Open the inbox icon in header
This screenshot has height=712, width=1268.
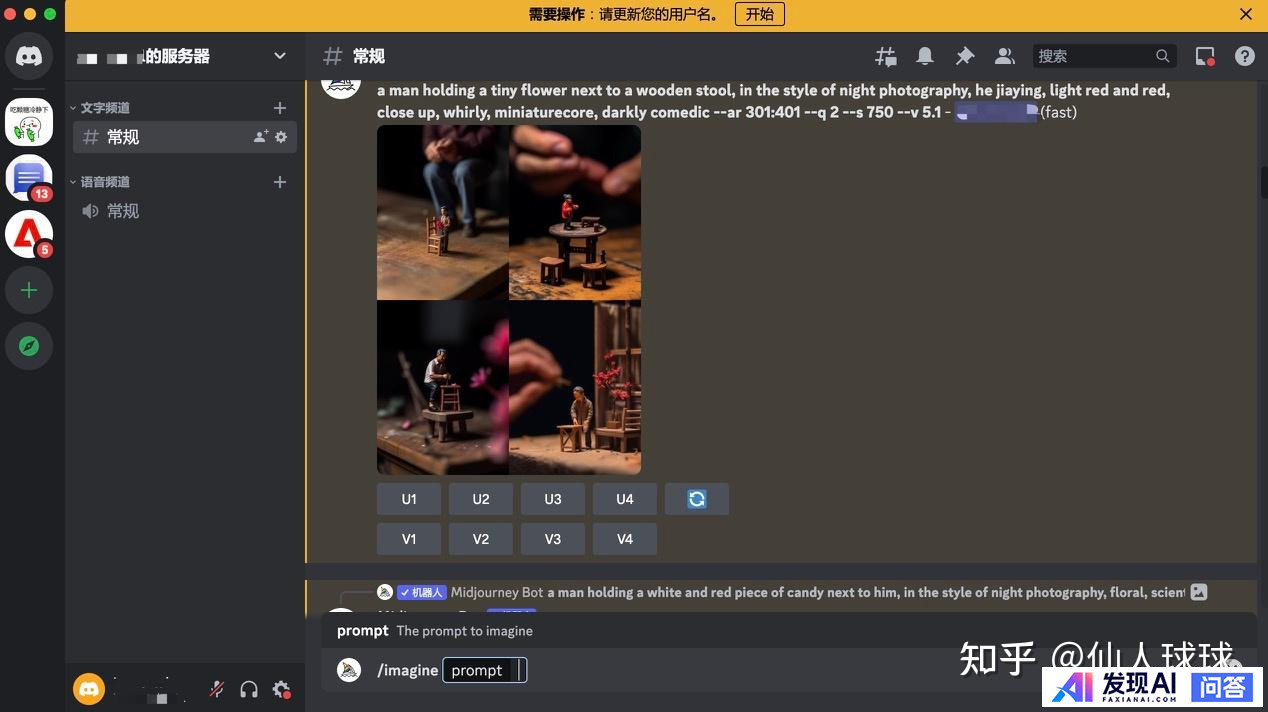pyautogui.click(x=1205, y=56)
